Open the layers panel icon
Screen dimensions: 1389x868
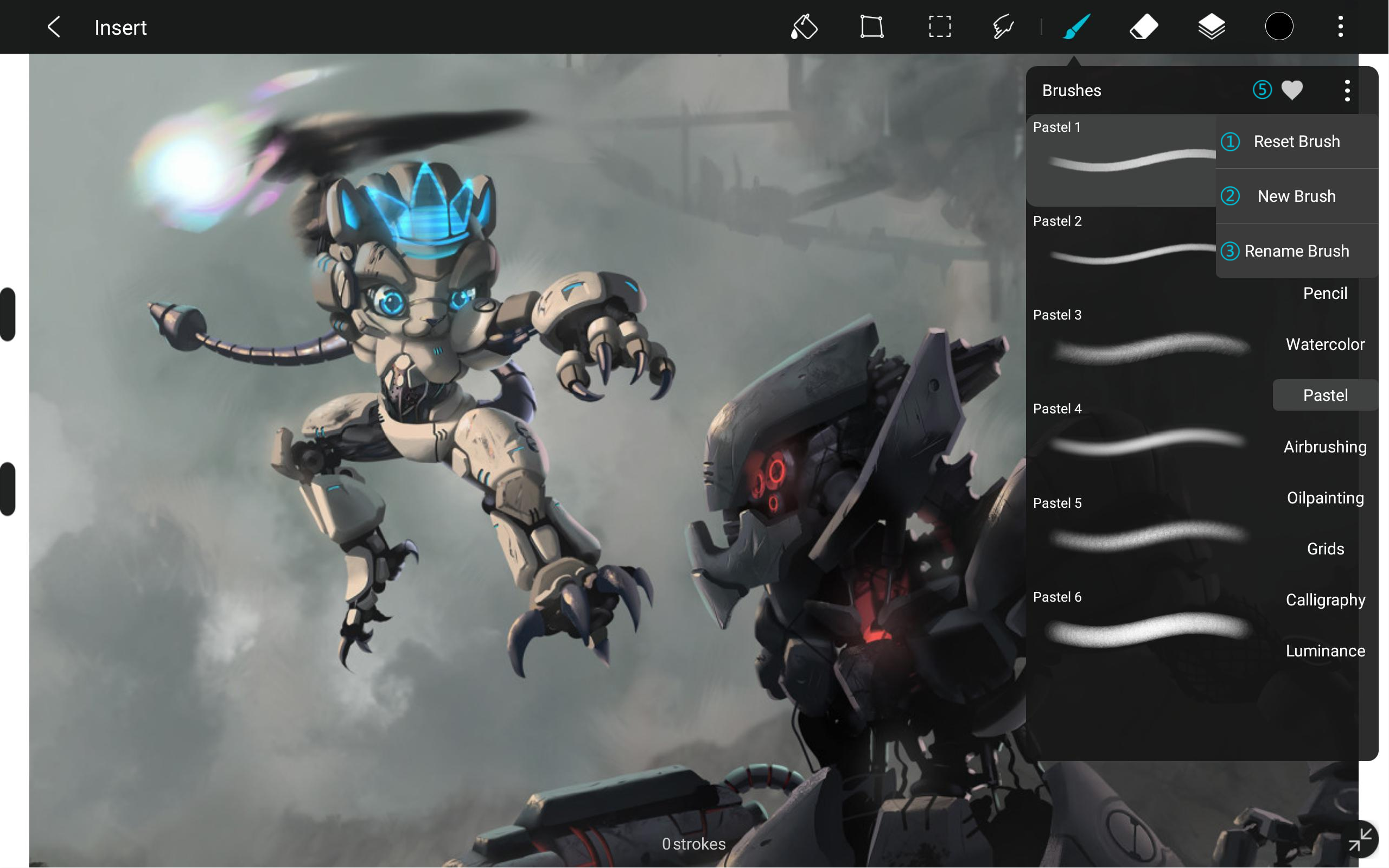[x=1211, y=27]
